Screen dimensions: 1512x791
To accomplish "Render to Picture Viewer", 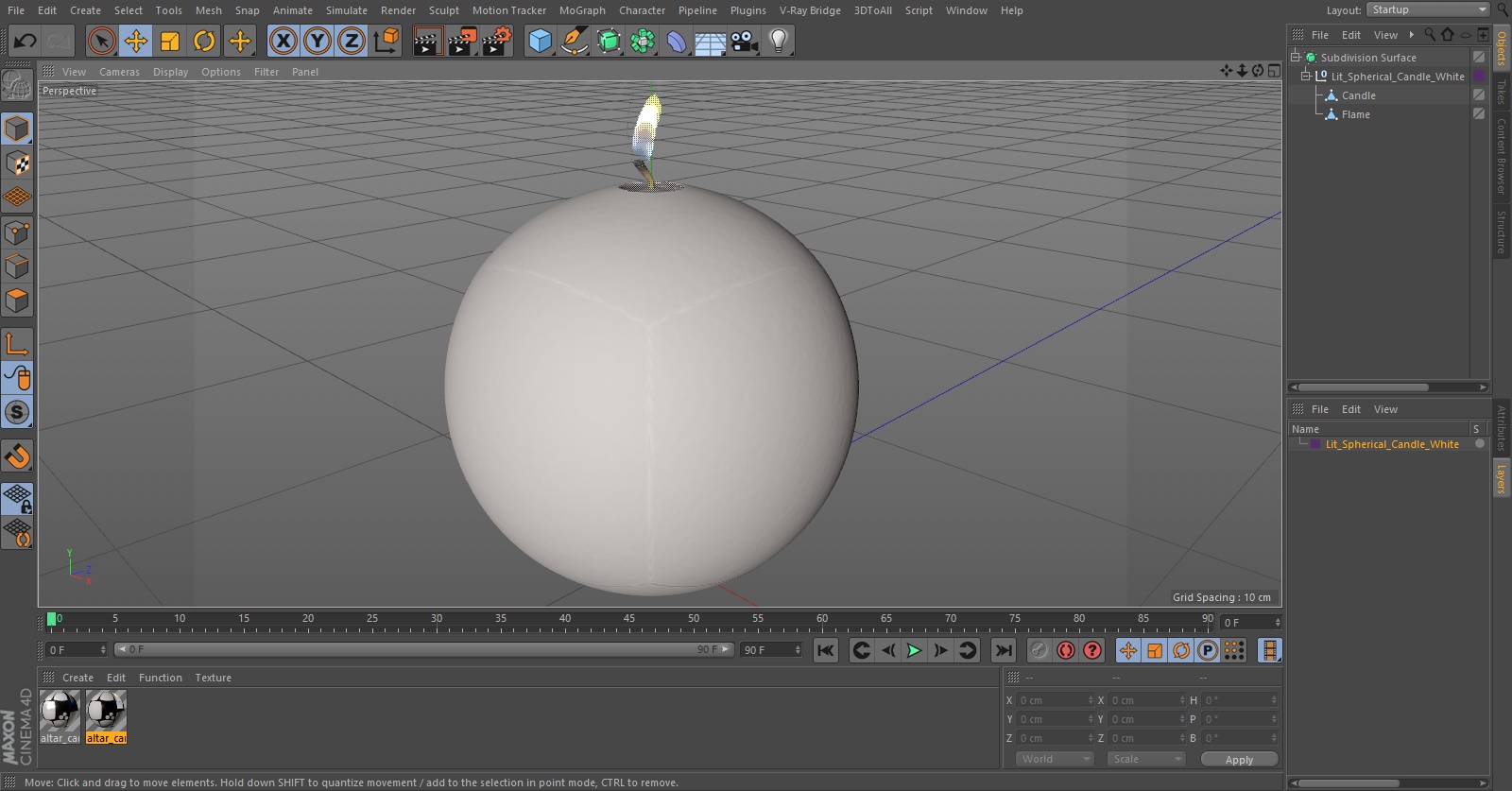I will tap(462, 41).
